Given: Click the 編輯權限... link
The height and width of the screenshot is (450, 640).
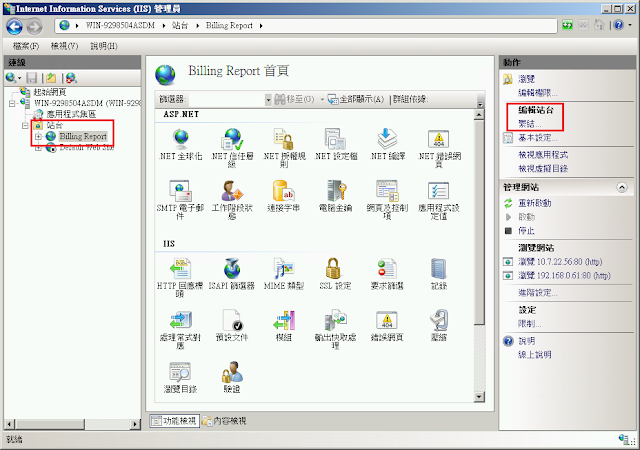Looking at the screenshot, I should 538,93.
